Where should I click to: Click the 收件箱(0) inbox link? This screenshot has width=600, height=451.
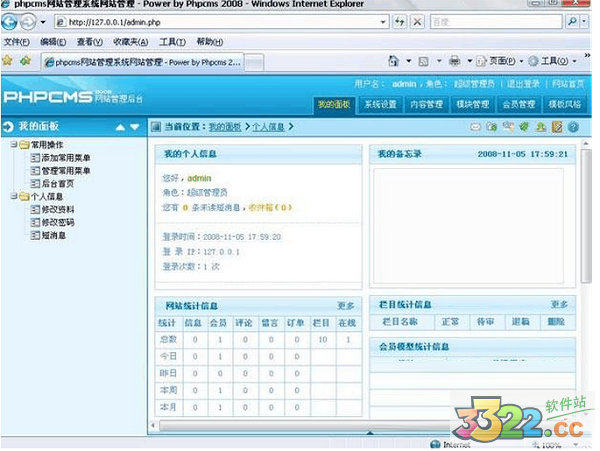click(270, 207)
